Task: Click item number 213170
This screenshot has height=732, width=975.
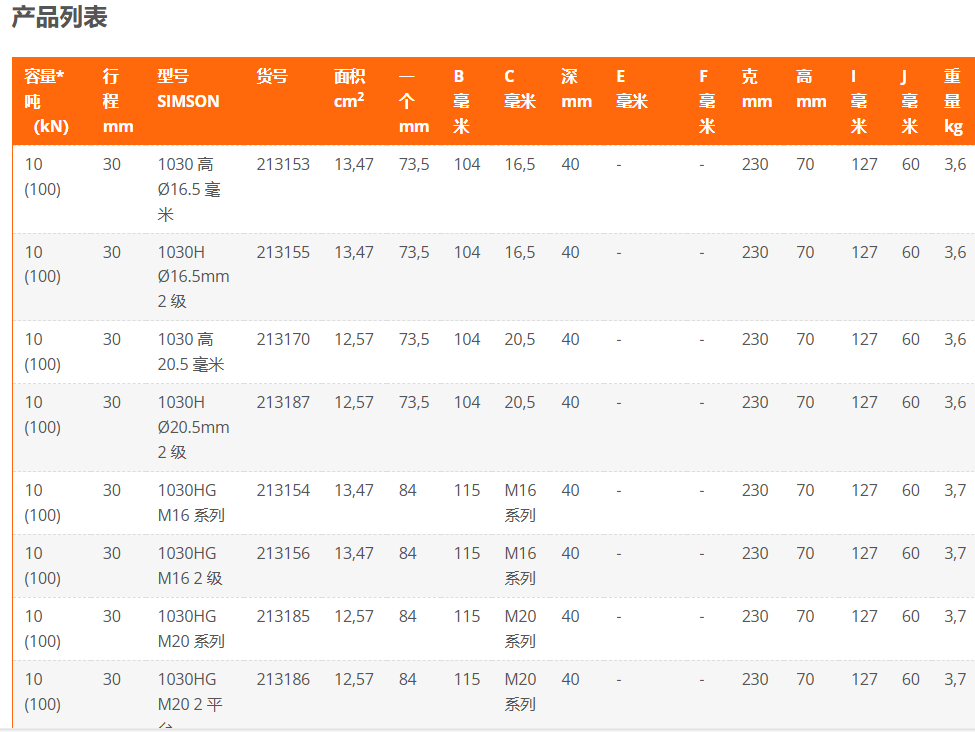Action: click(x=283, y=339)
